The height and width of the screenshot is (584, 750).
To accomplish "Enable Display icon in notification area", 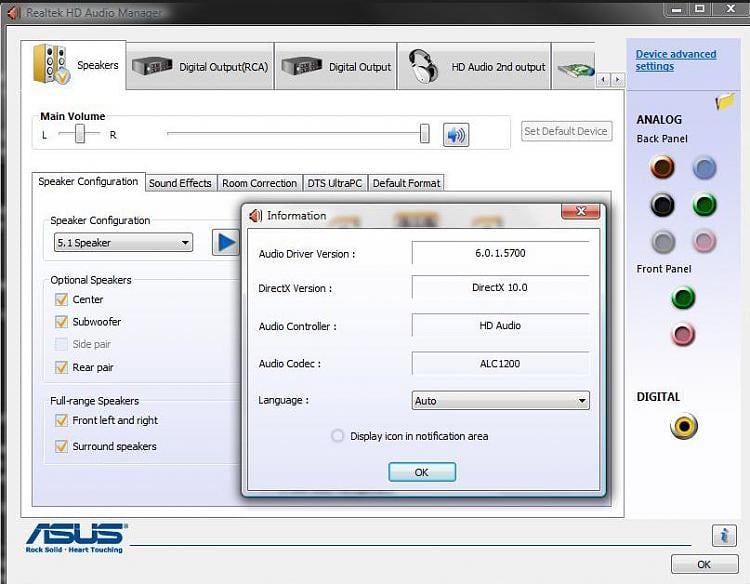I will click(337, 436).
